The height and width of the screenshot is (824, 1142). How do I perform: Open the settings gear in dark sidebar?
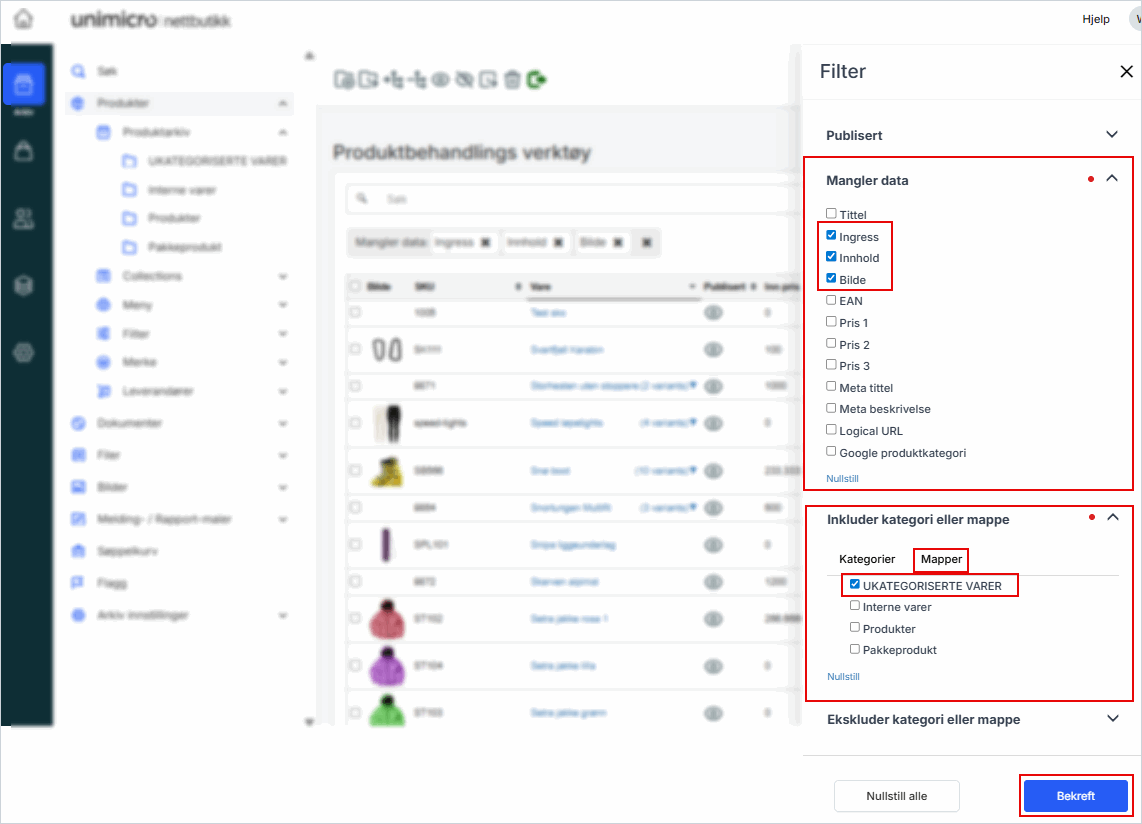24,352
